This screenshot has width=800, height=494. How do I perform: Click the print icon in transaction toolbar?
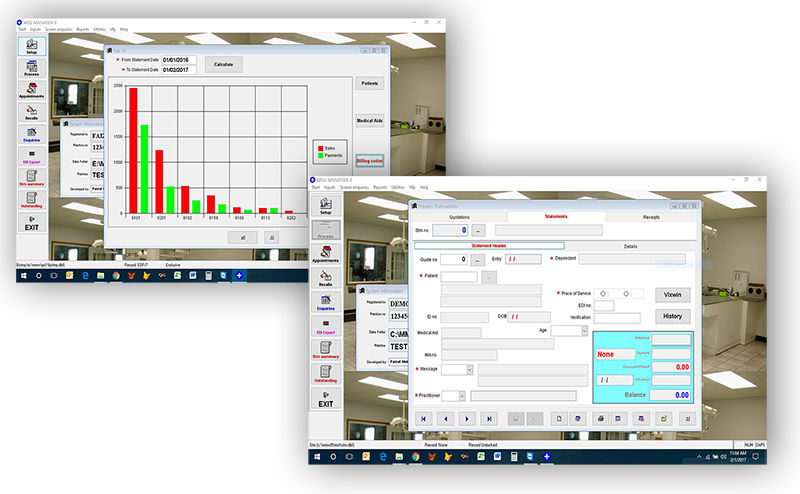tap(602, 418)
